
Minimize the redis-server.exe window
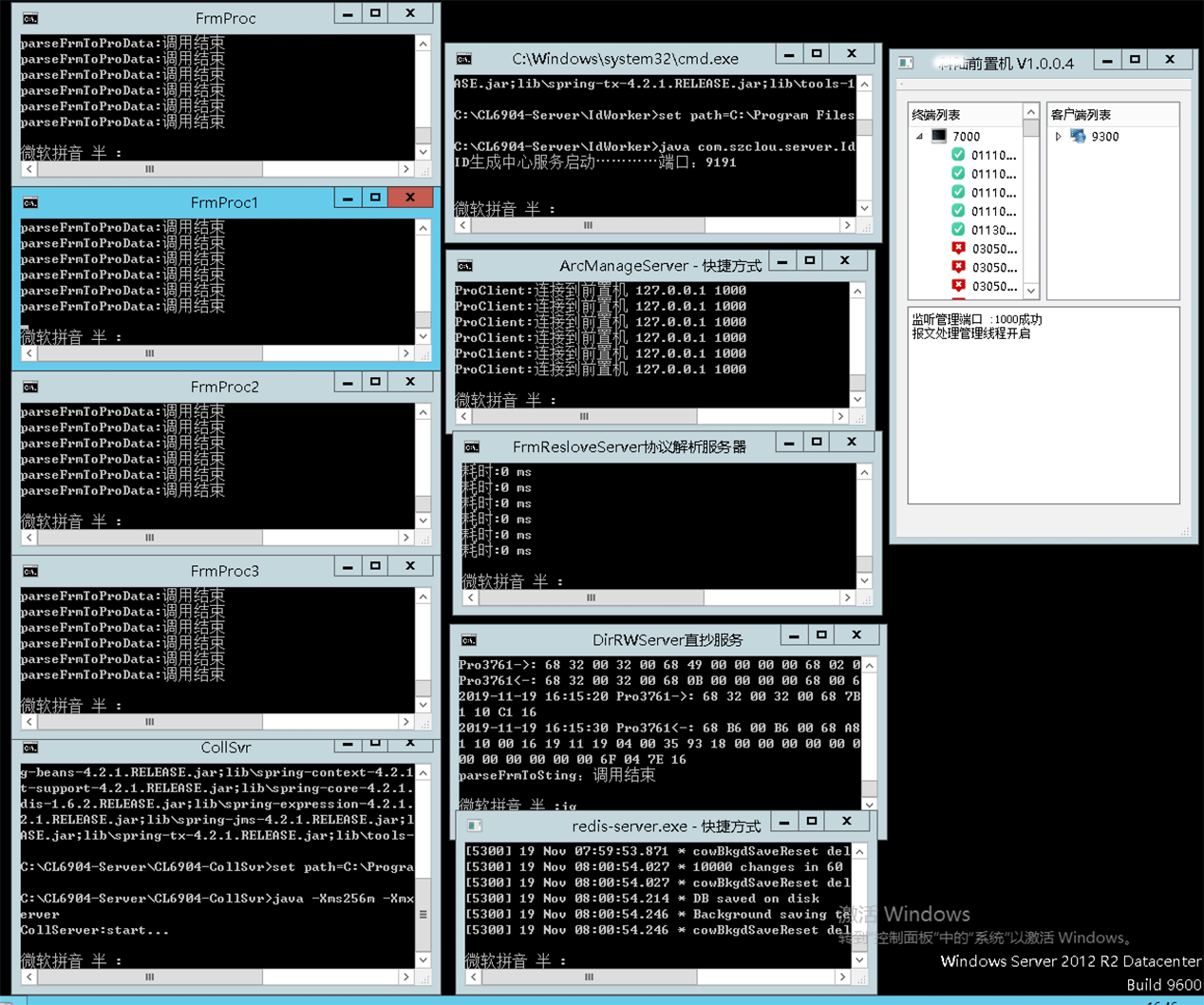(784, 822)
